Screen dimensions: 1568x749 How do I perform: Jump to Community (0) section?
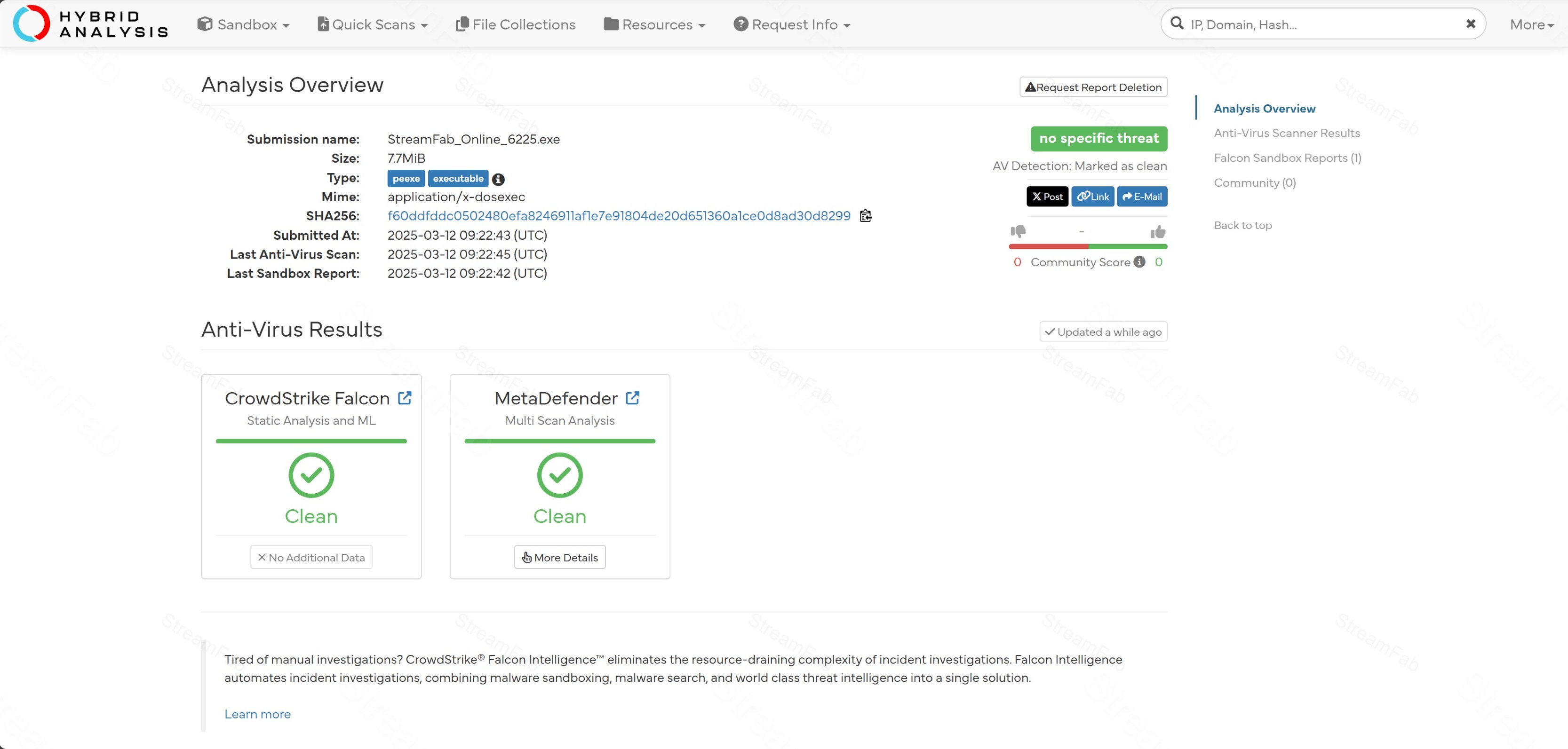1255,182
